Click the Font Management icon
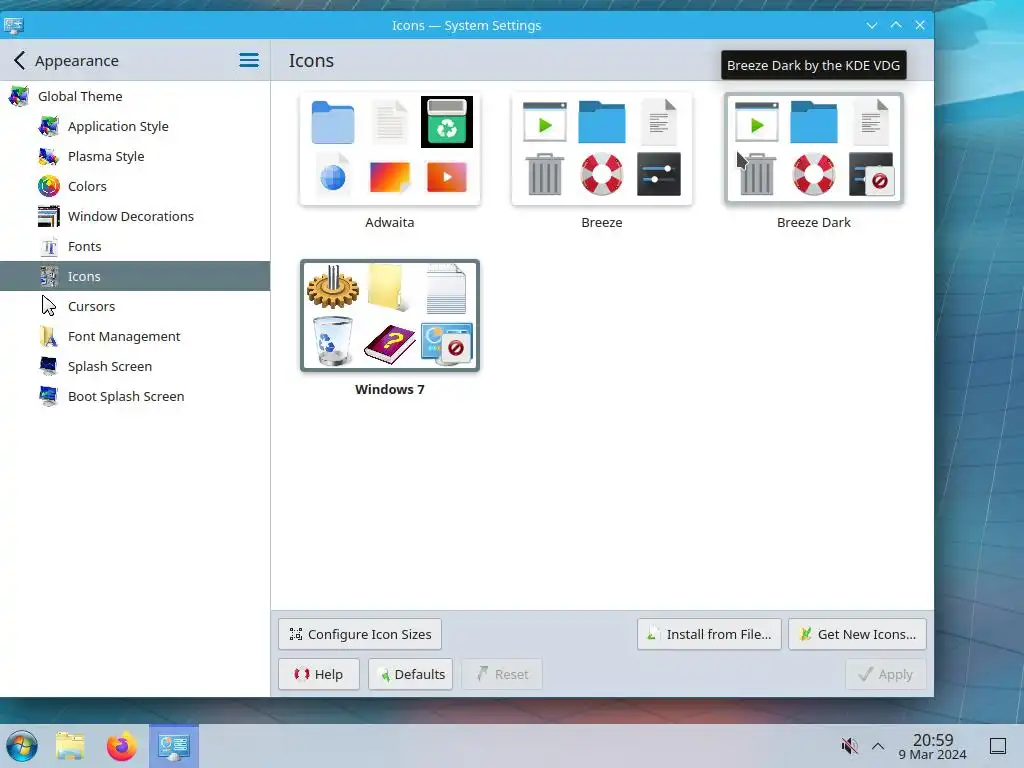The width and height of the screenshot is (1024, 768). tap(48, 336)
